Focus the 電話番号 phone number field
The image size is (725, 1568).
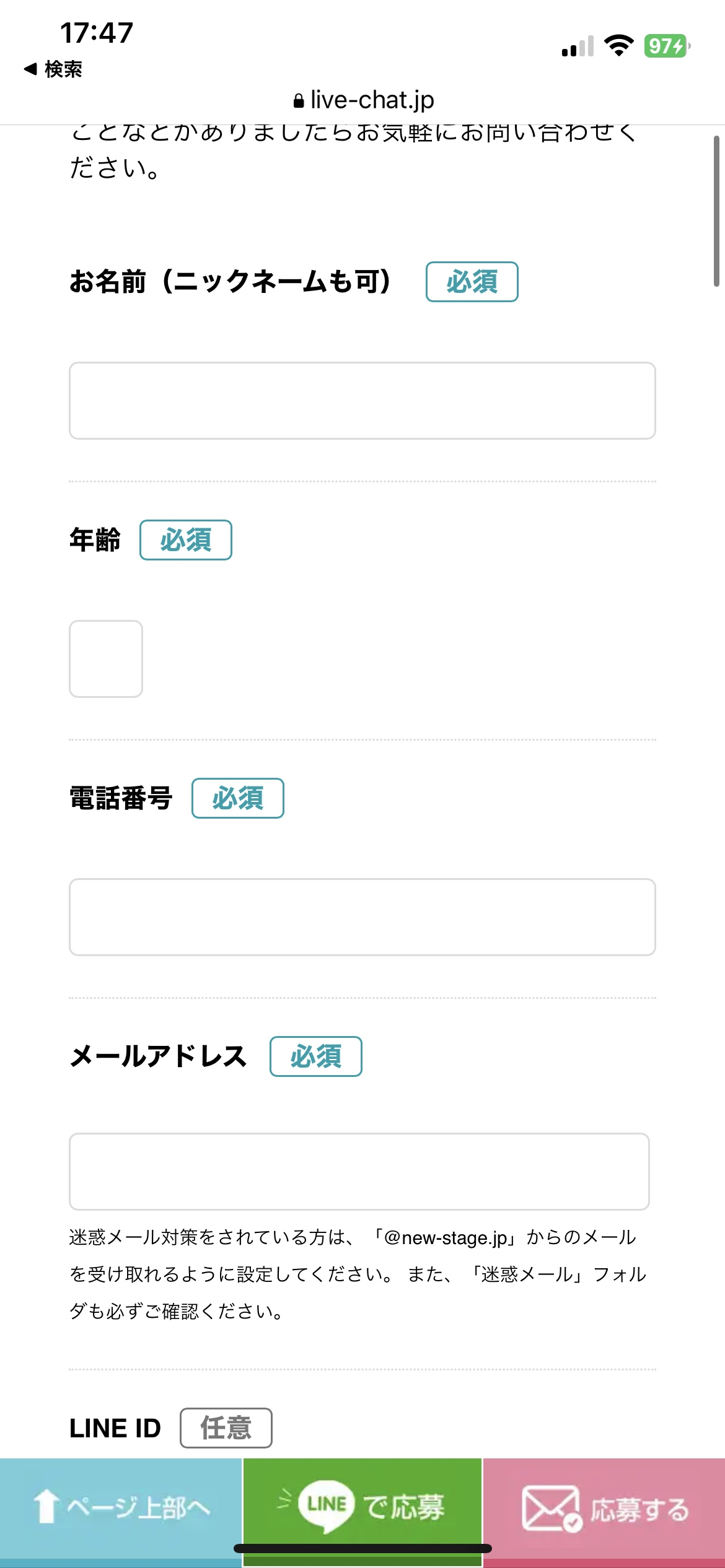tap(362, 917)
